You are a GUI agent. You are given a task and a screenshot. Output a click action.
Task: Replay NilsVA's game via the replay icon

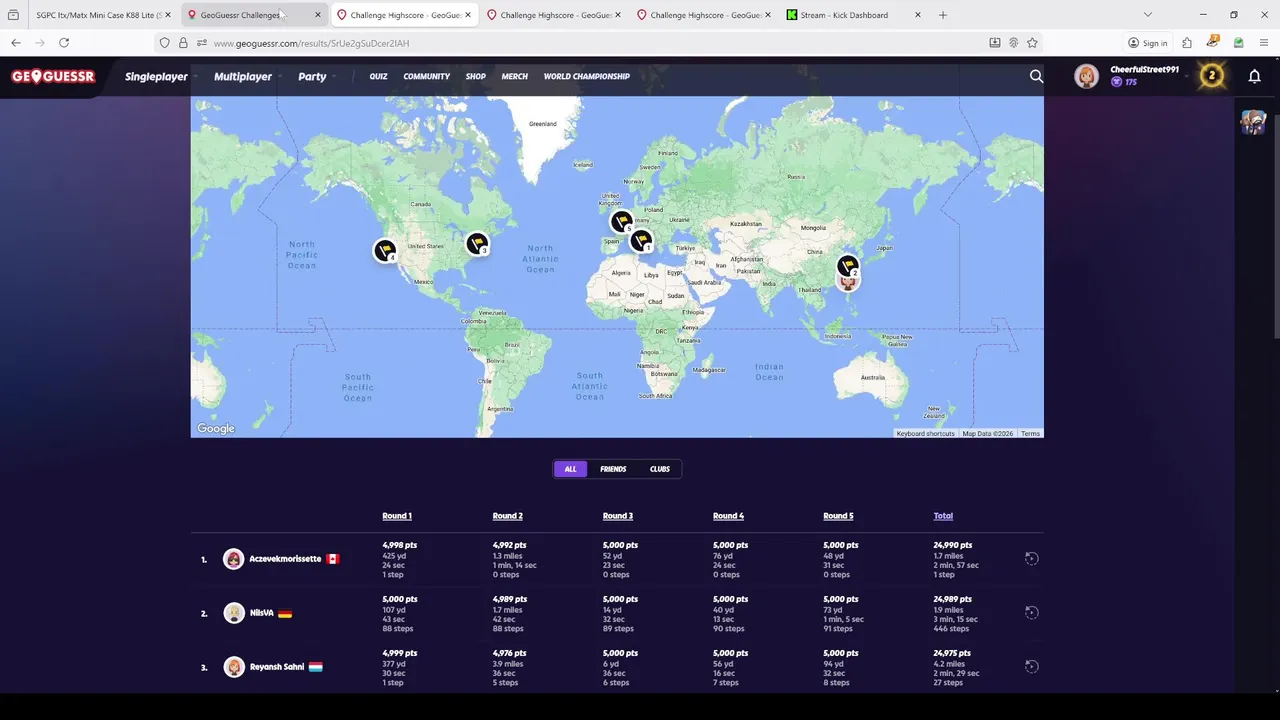pos(1031,613)
